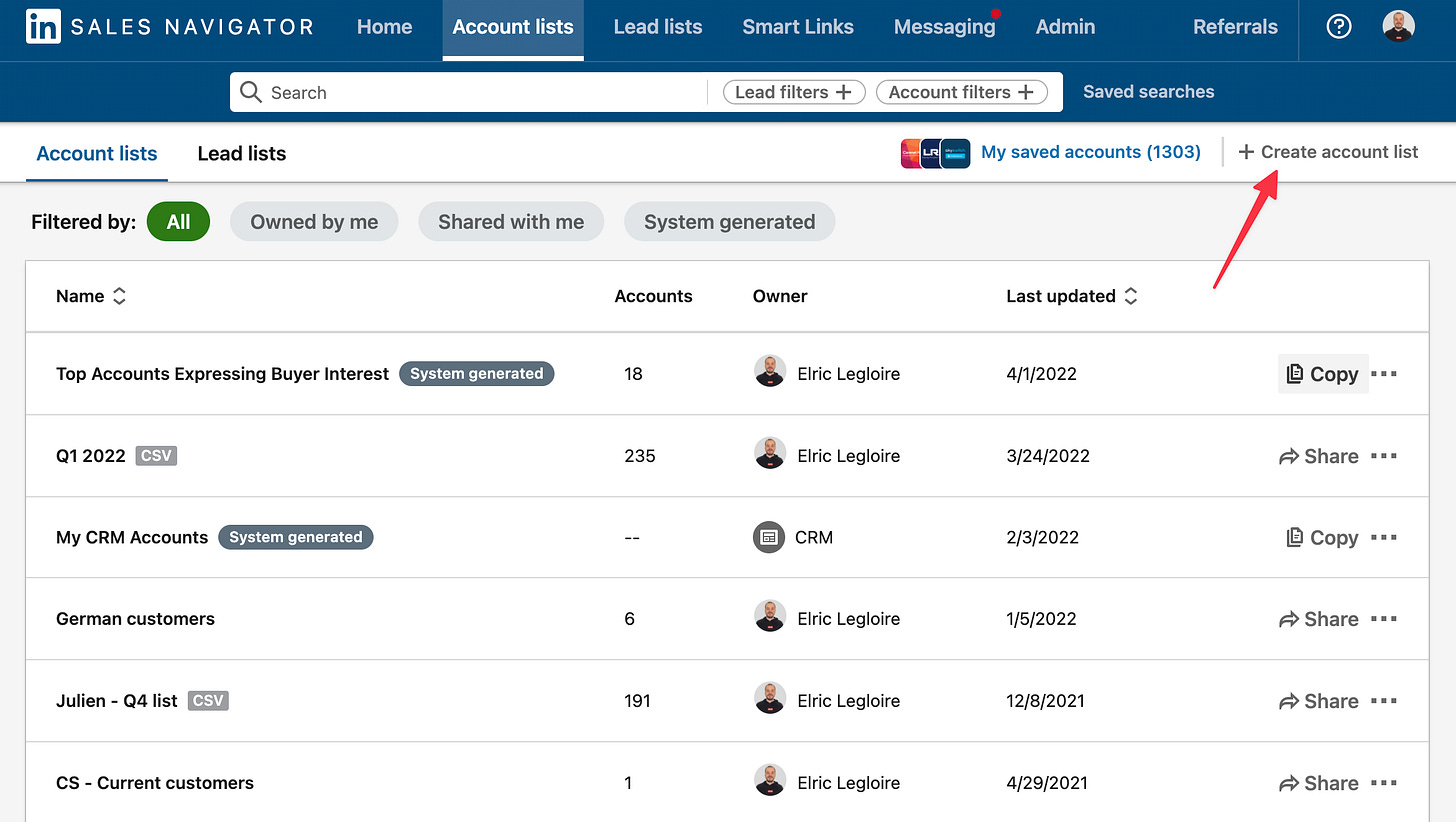The image size is (1456, 822).
Task: Click owner avatar in Q1 2022 row
Action: click(x=769, y=455)
